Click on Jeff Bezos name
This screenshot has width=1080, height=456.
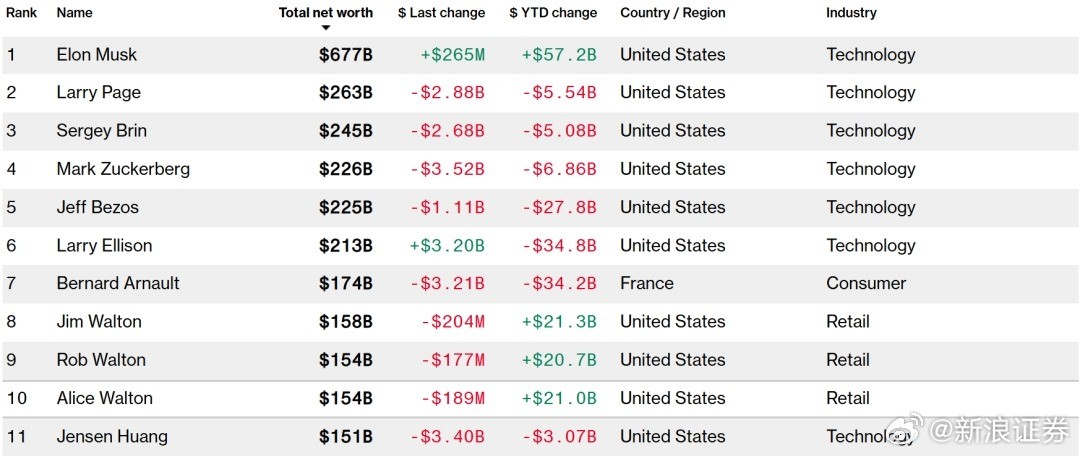pyautogui.click(x=98, y=207)
